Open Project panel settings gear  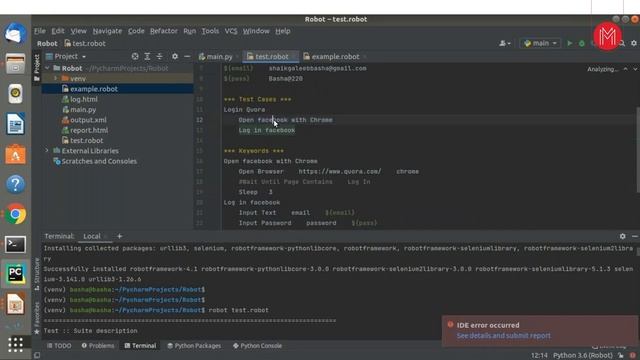(175, 56)
